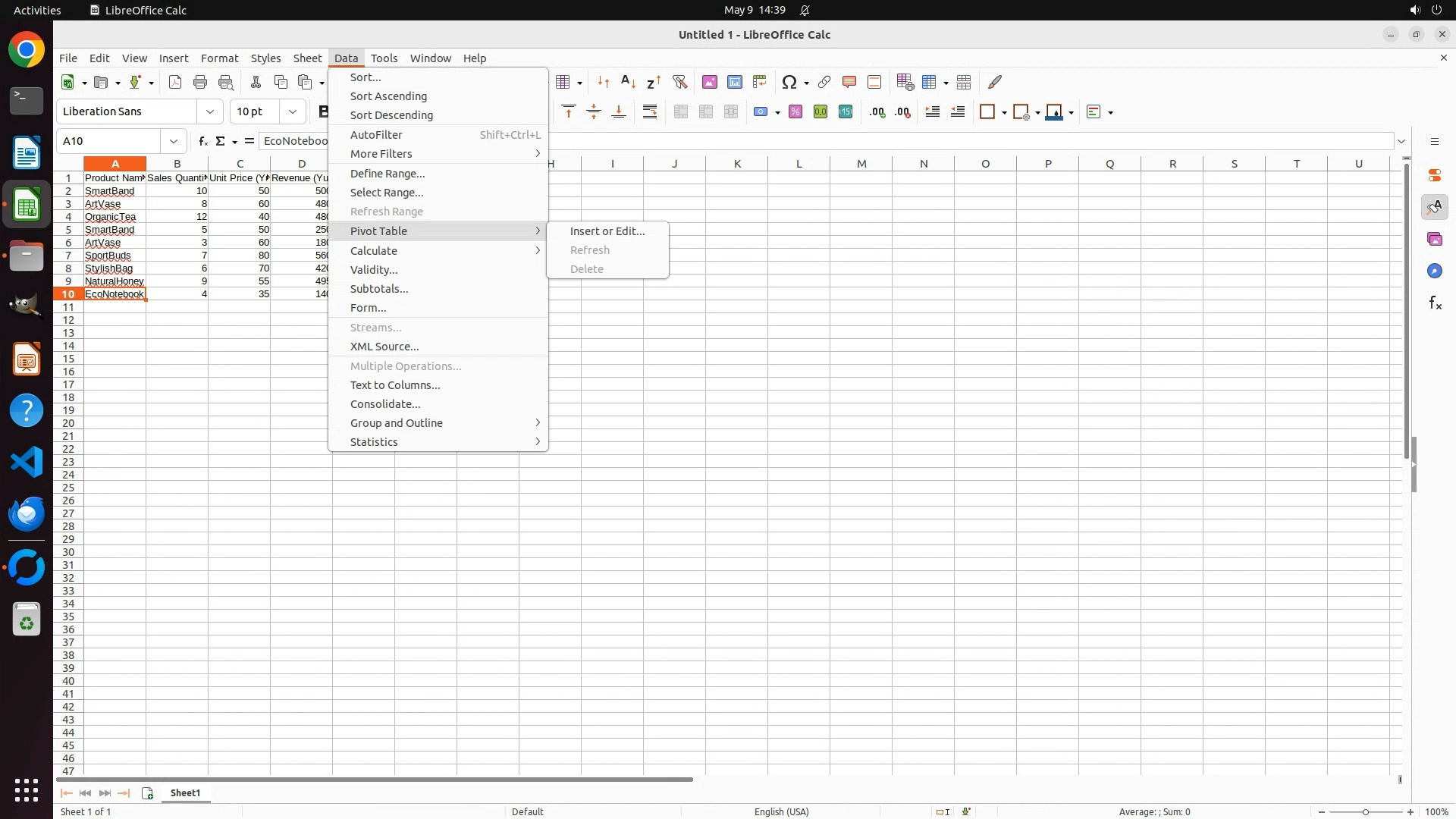Open the font size dropdown
The width and height of the screenshot is (1456, 819).
[x=293, y=111]
